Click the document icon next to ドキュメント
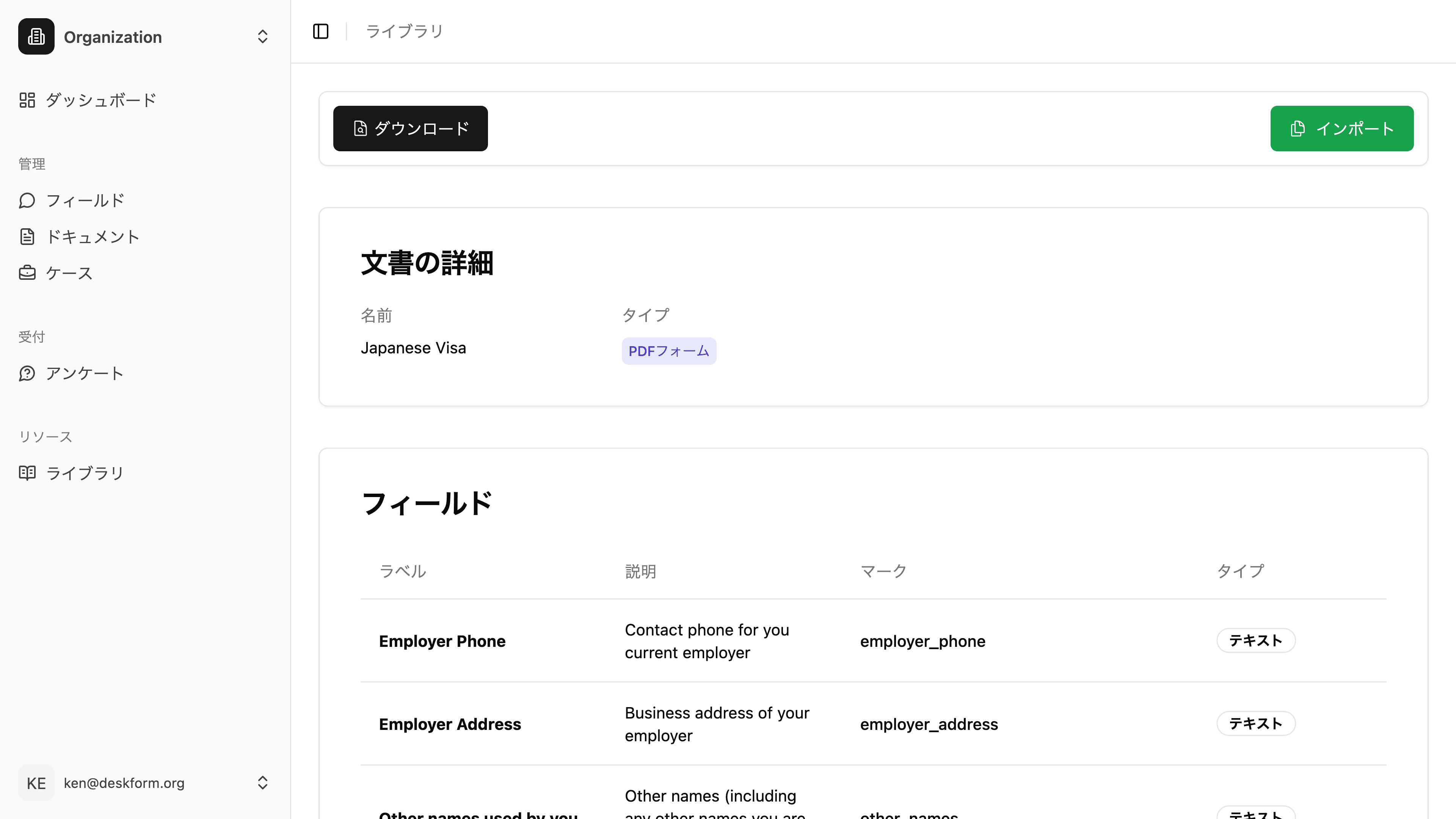The width and height of the screenshot is (1456, 819). 27,236
